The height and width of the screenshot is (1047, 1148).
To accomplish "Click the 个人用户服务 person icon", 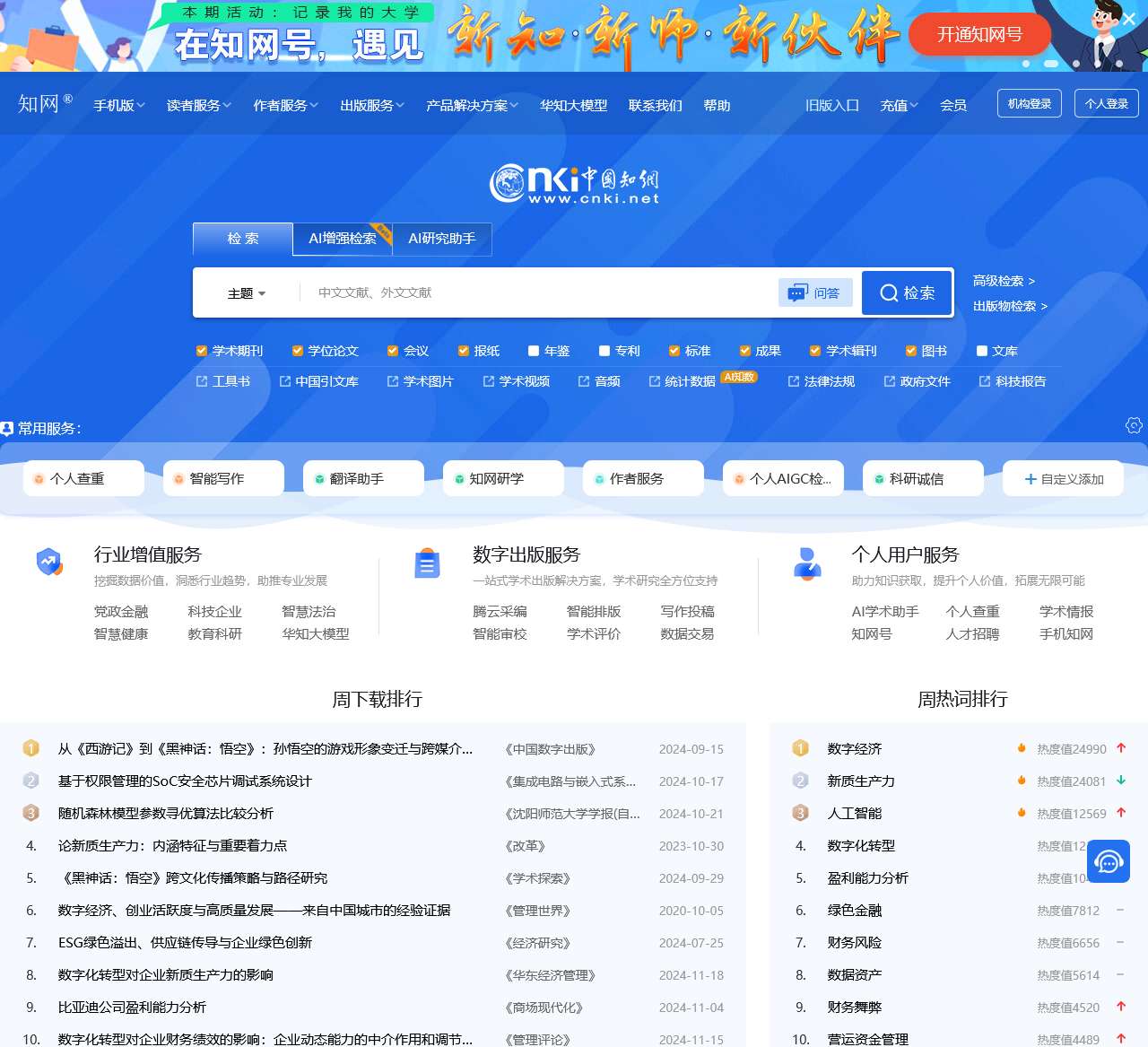I will coord(807,563).
